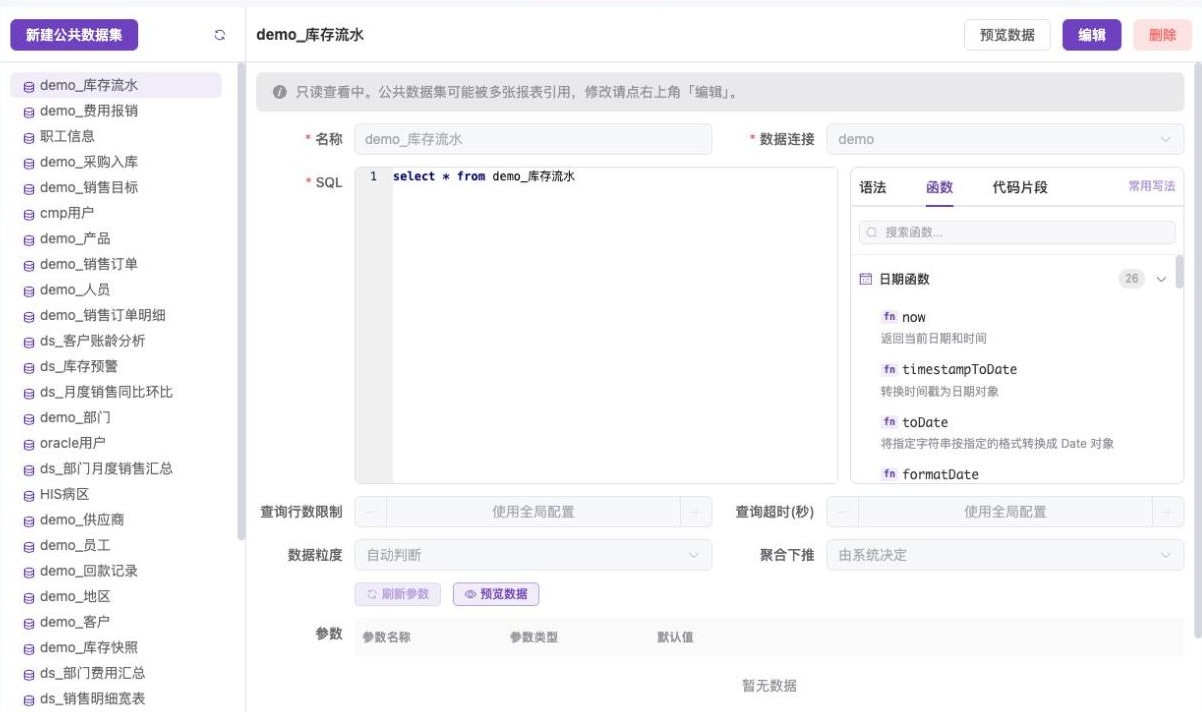
Task: Switch to the 语法 tab
Action: tap(873, 187)
